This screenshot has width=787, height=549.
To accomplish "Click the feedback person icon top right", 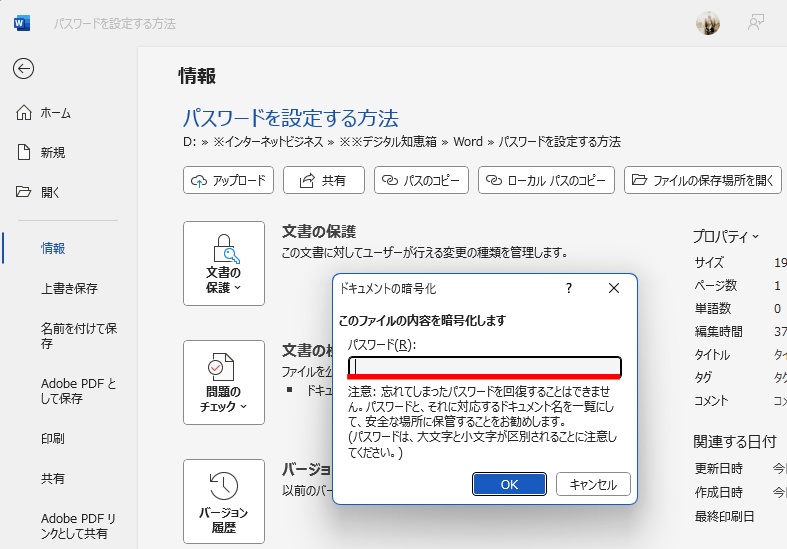I will pos(755,23).
